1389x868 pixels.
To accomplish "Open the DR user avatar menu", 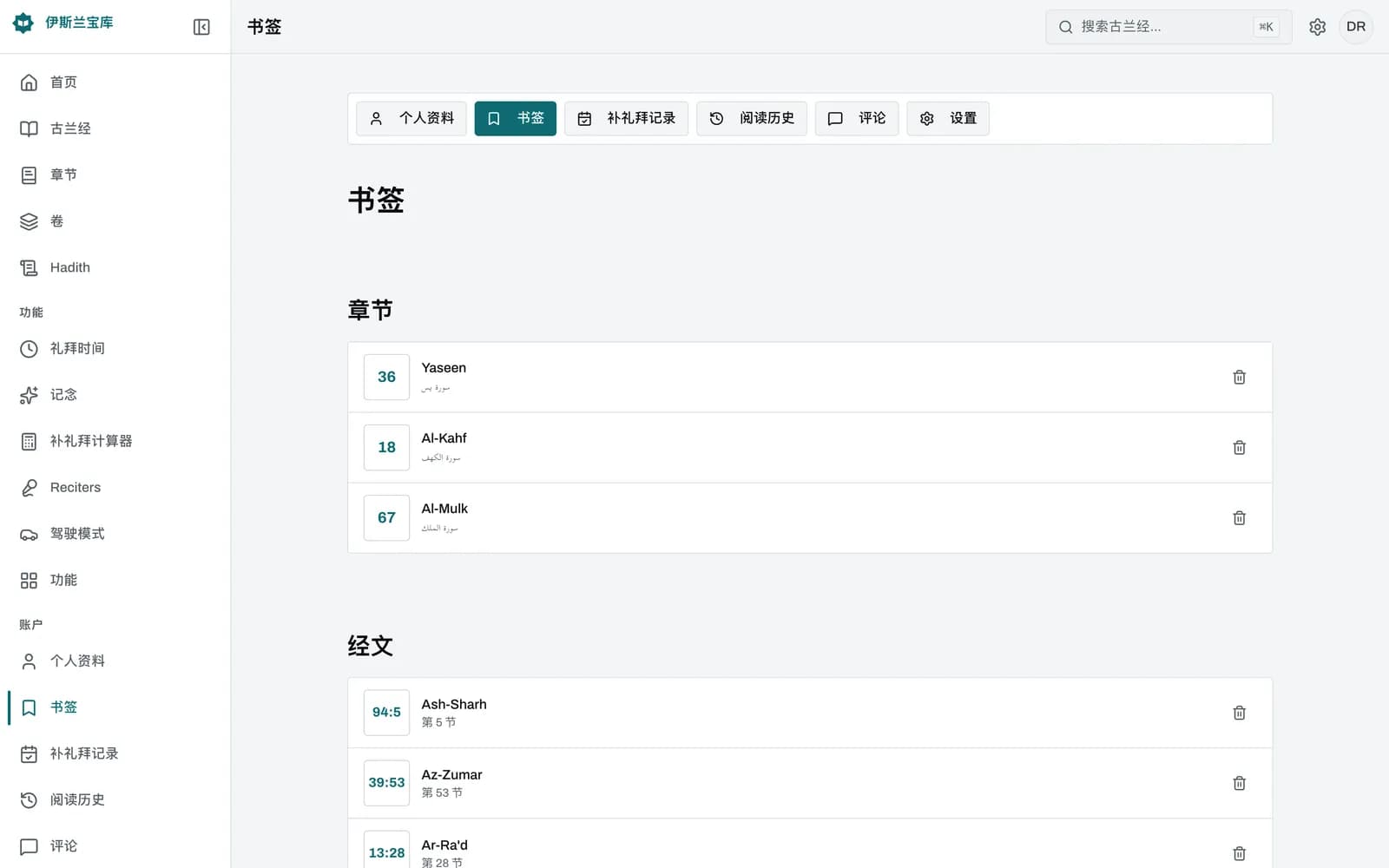I will click(x=1356, y=27).
